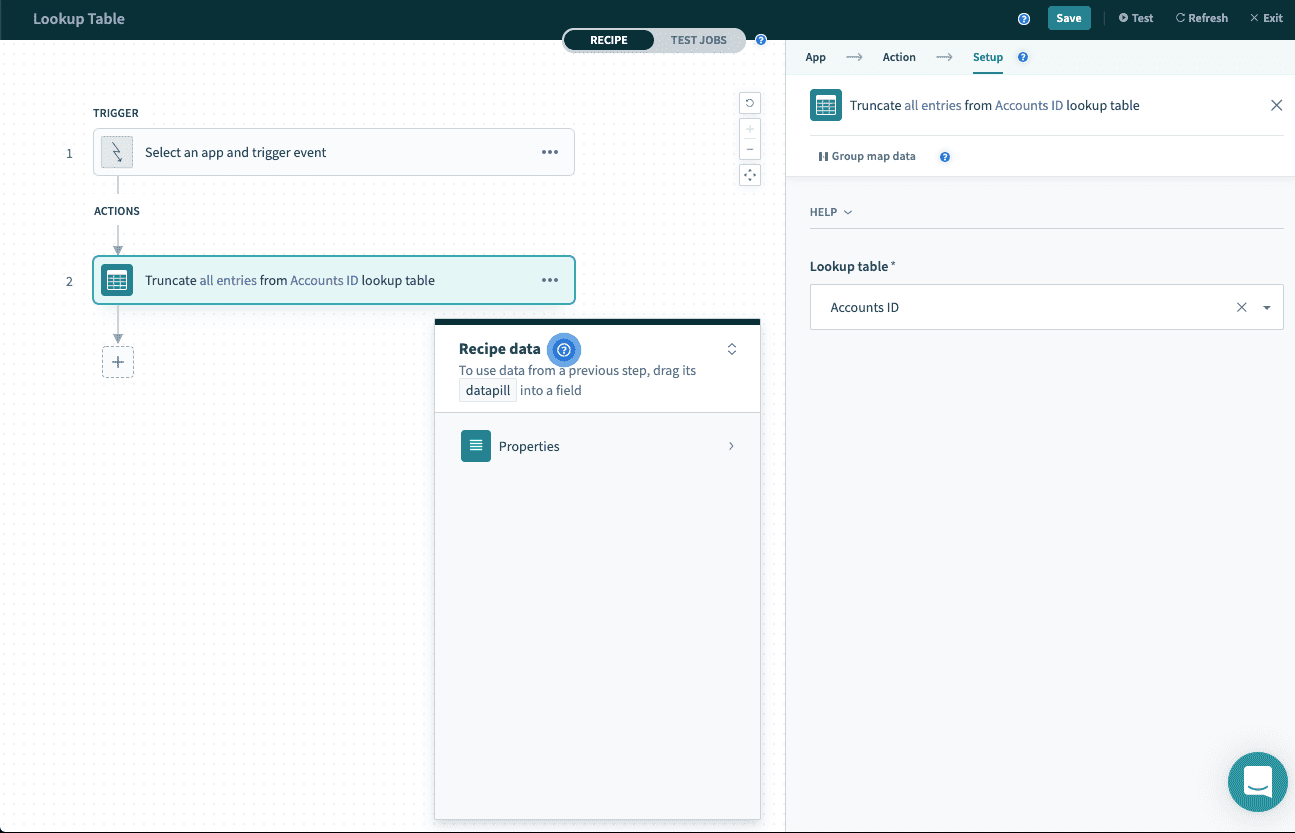Screen dimensions: 1295x833
Task: Open the Lookup table dropdown arrow
Action: 1267,308
